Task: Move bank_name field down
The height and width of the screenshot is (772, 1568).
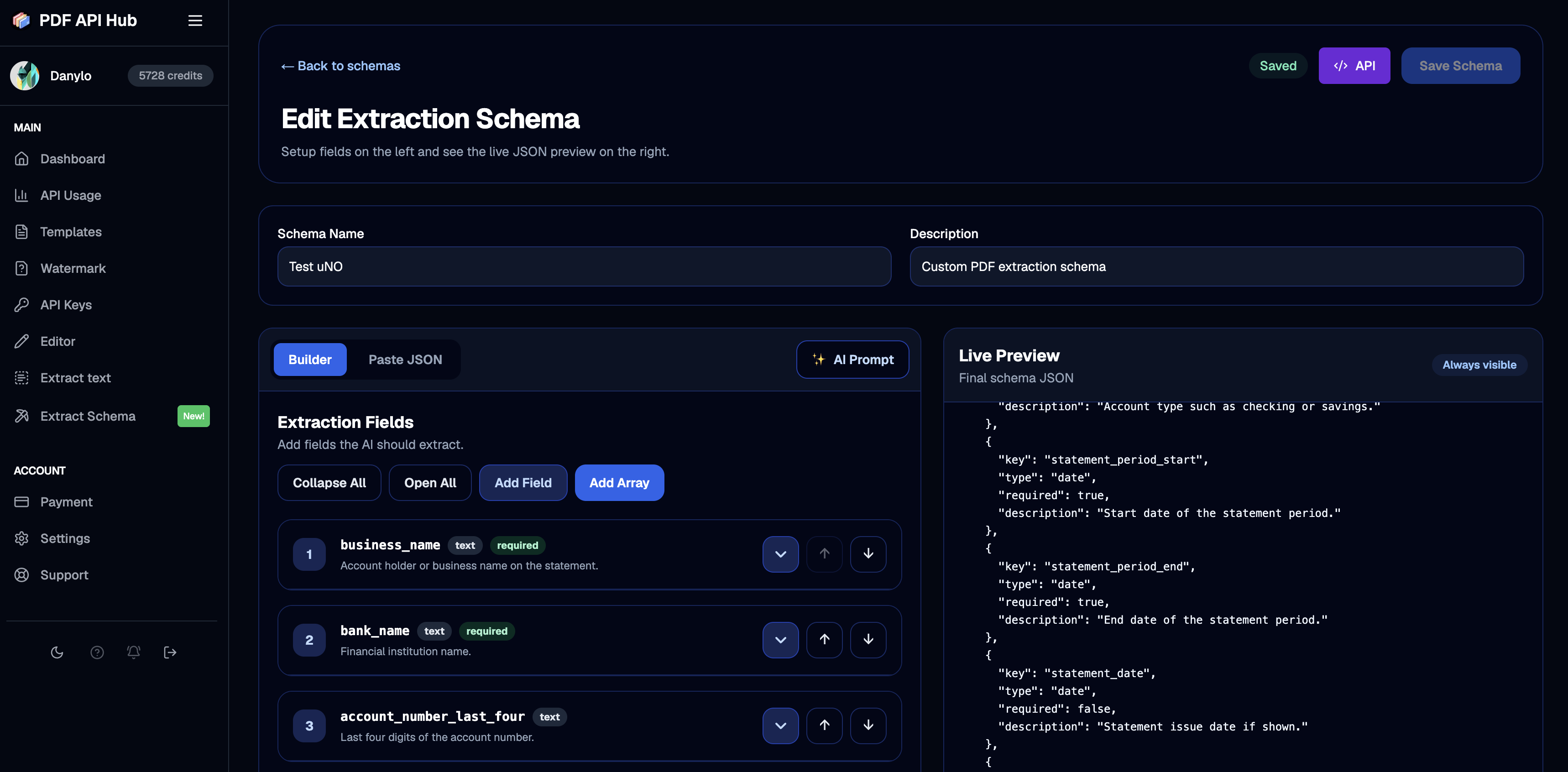Action: coord(868,639)
